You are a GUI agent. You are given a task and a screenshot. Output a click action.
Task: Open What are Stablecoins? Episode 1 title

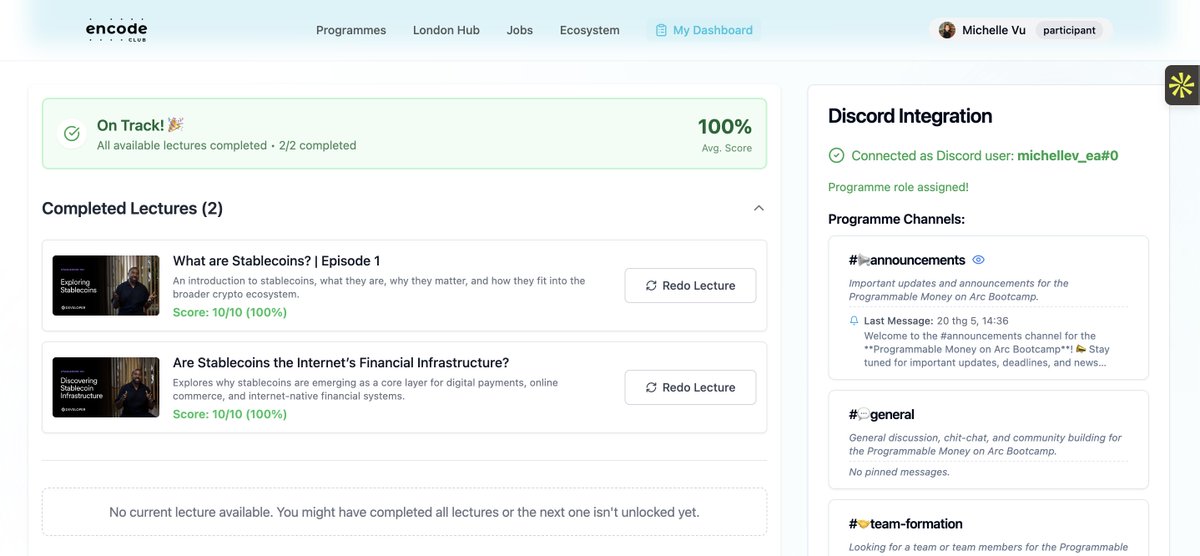[x=276, y=261]
